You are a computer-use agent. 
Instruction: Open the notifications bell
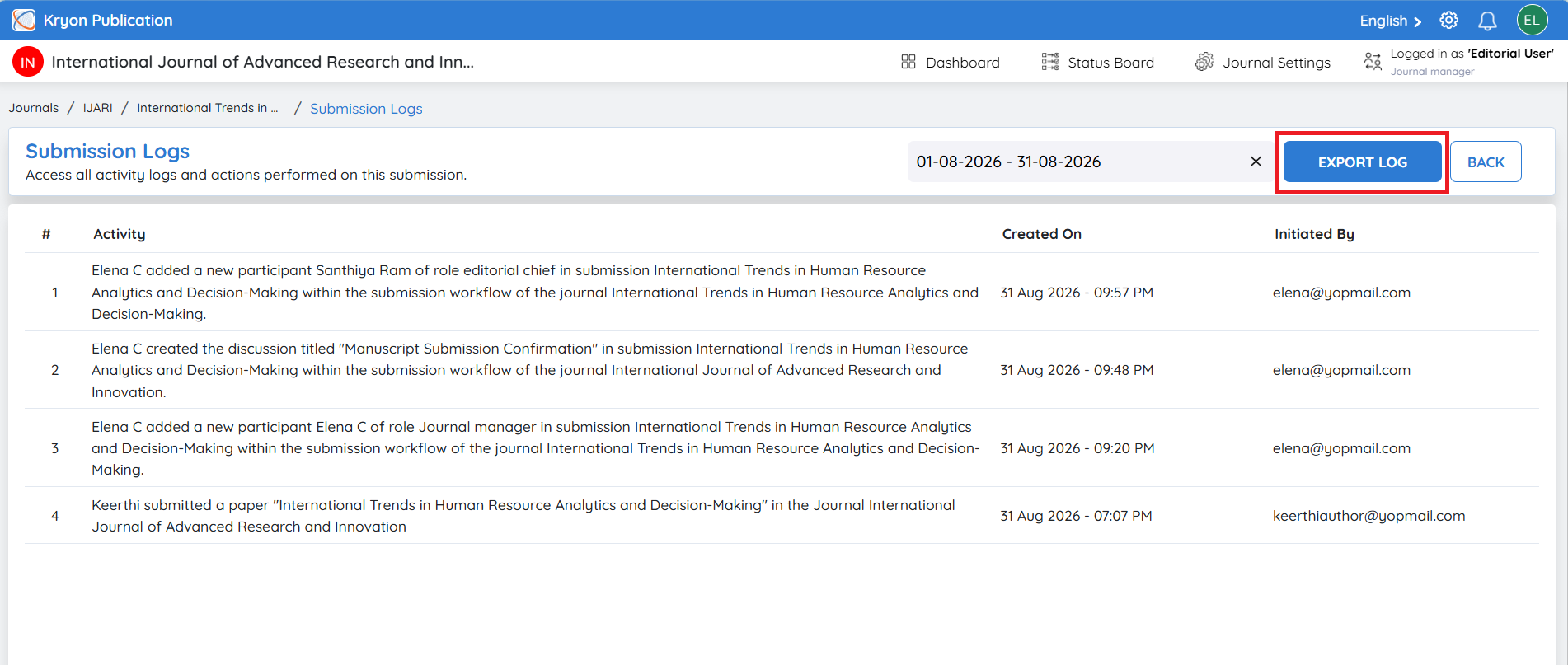(1487, 21)
